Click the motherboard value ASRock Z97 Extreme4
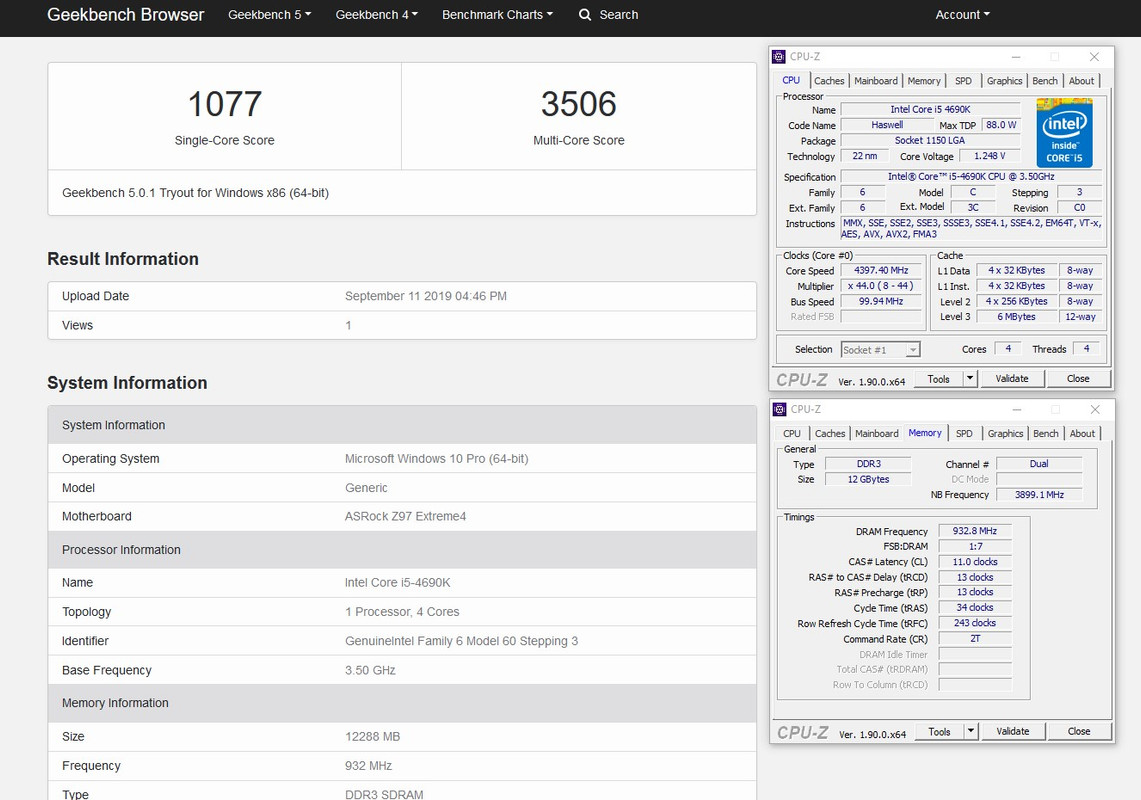The height and width of the screenshot is (800, 1141). click(405, 516)
